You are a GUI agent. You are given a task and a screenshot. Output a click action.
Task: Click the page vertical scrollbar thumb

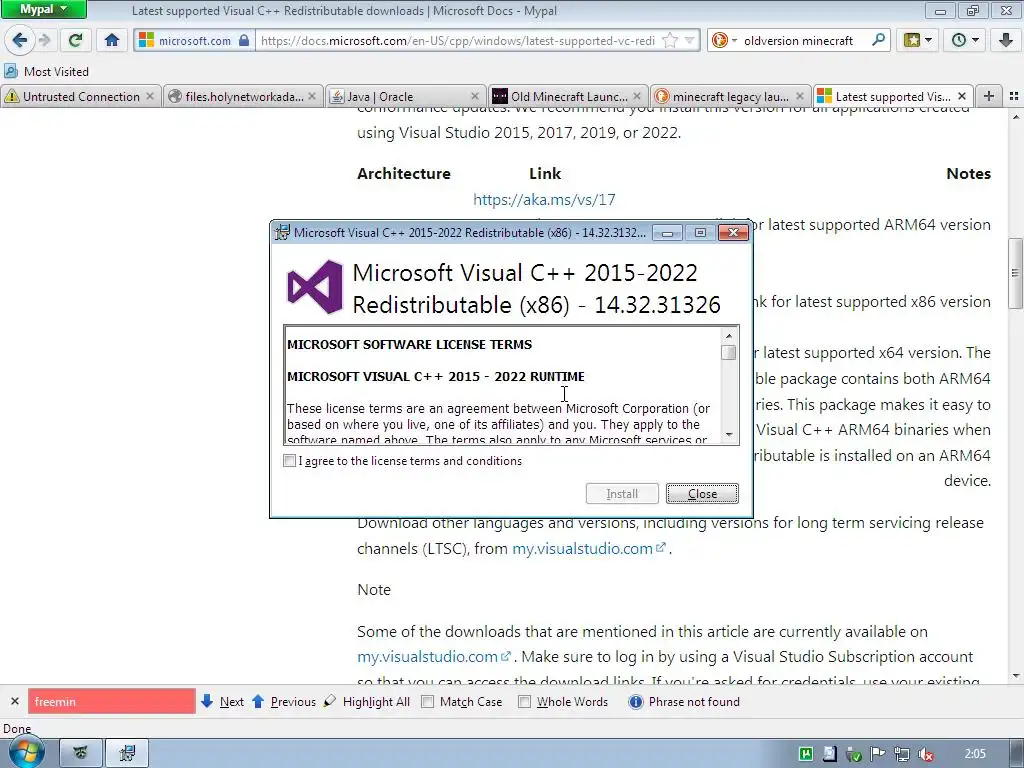pos(1016,274)
